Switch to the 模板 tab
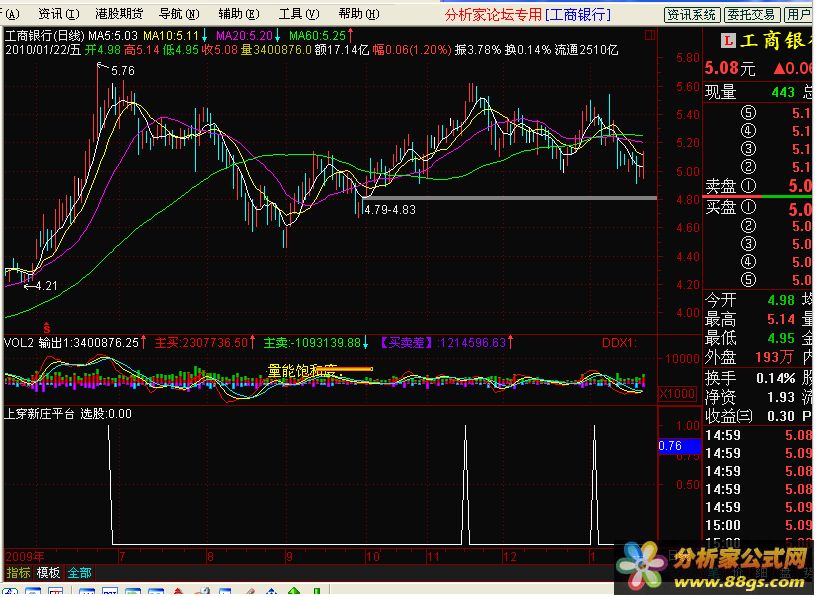 48,573
